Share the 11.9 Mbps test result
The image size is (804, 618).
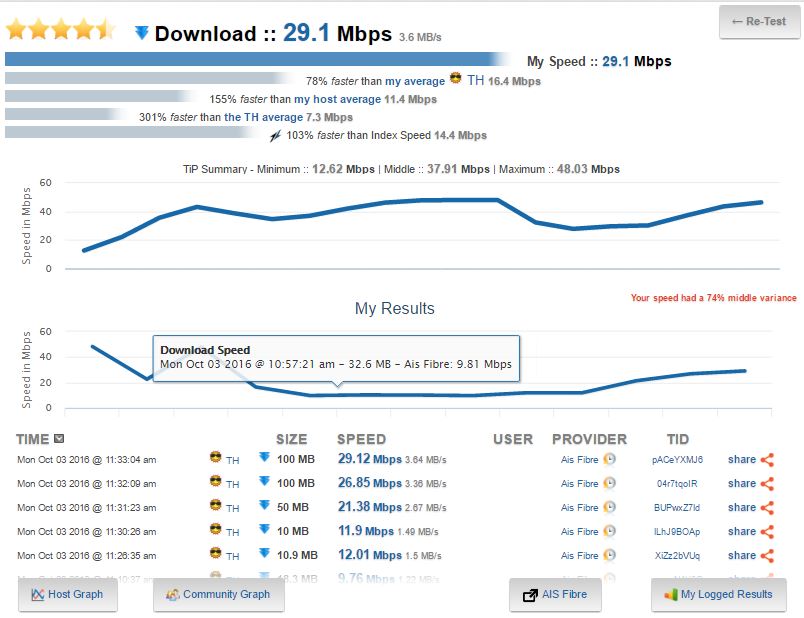pyautogui.click(x=767, y=532)
